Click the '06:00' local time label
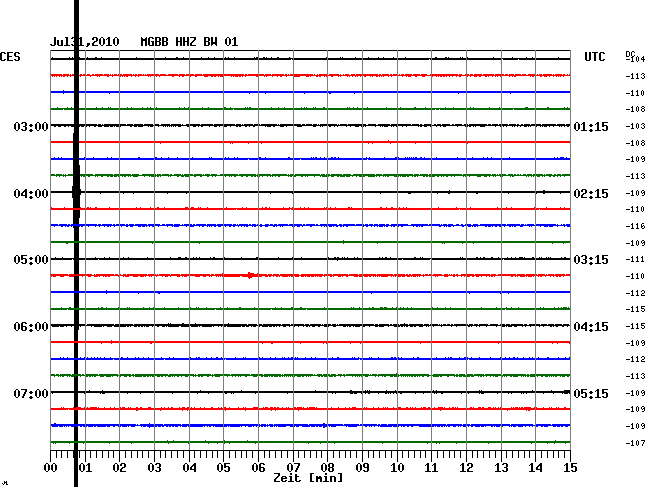The image size is (650, 494). tap(31, 327)
